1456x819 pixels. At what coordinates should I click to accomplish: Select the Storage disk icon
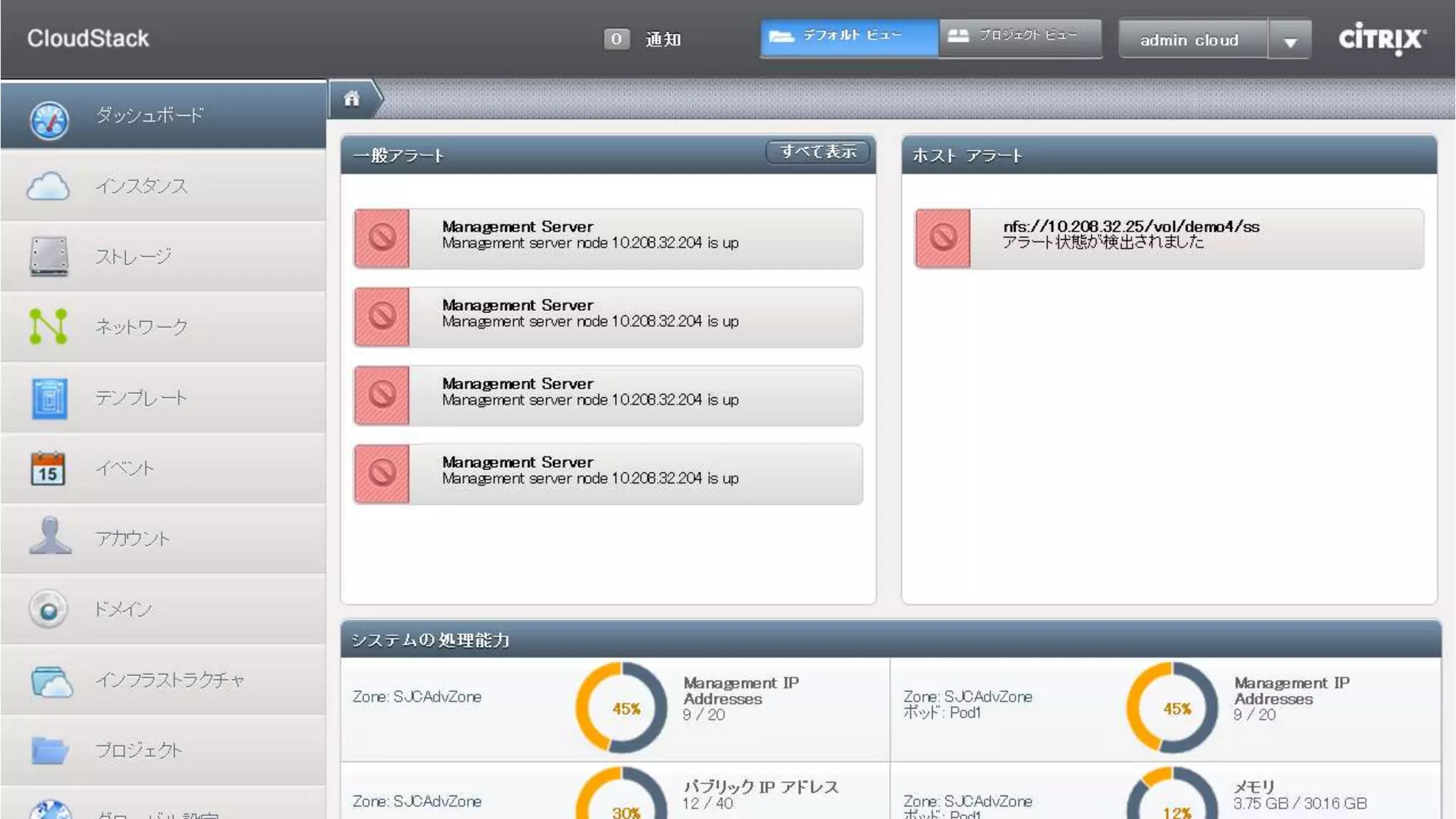tap(49, 257)
